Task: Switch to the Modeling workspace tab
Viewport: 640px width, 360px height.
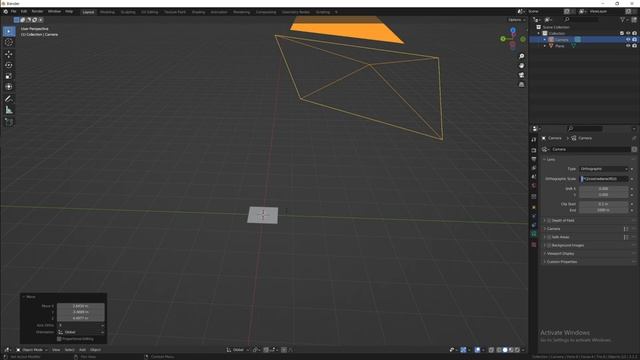Action: [107, 12]
